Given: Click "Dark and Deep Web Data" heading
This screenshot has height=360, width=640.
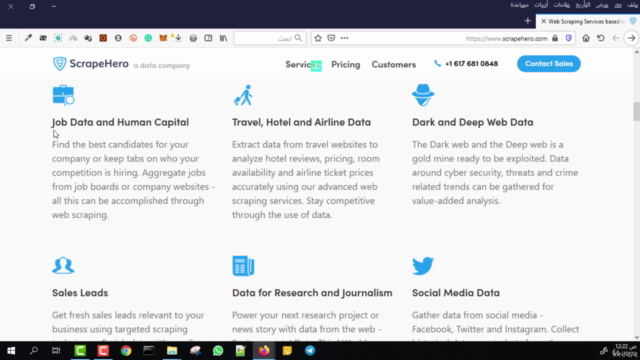Looking at the screenshot, I should [472, 122].
